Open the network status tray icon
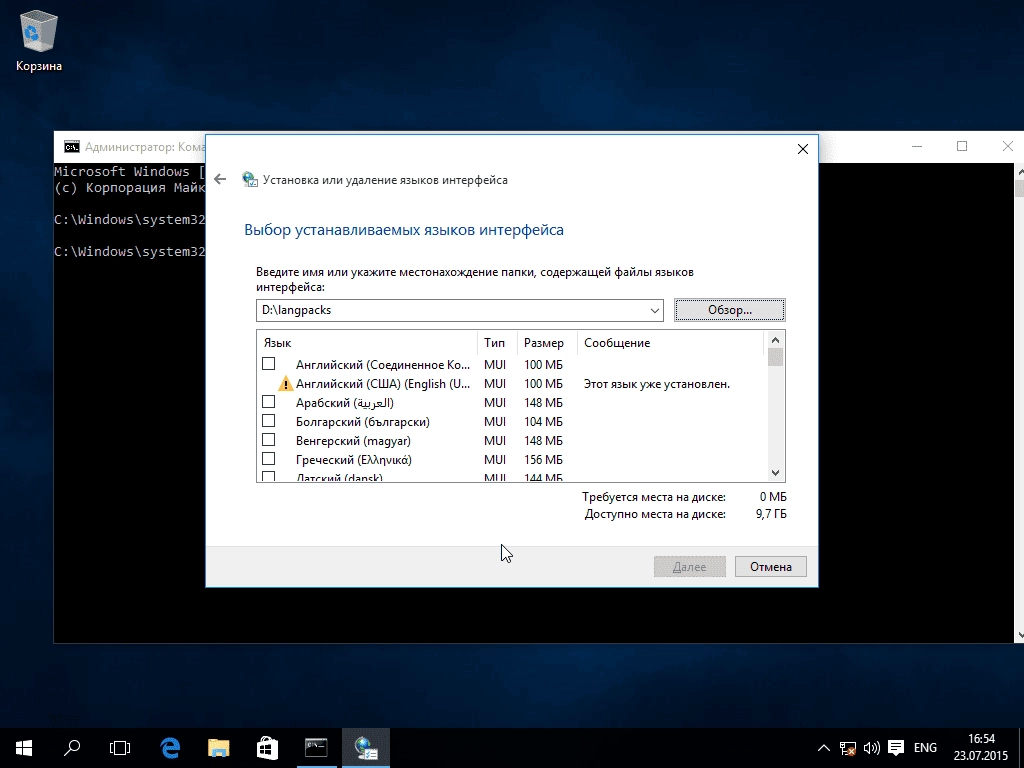The height and width of the screenshot is (768, 1024). point(848,748)
